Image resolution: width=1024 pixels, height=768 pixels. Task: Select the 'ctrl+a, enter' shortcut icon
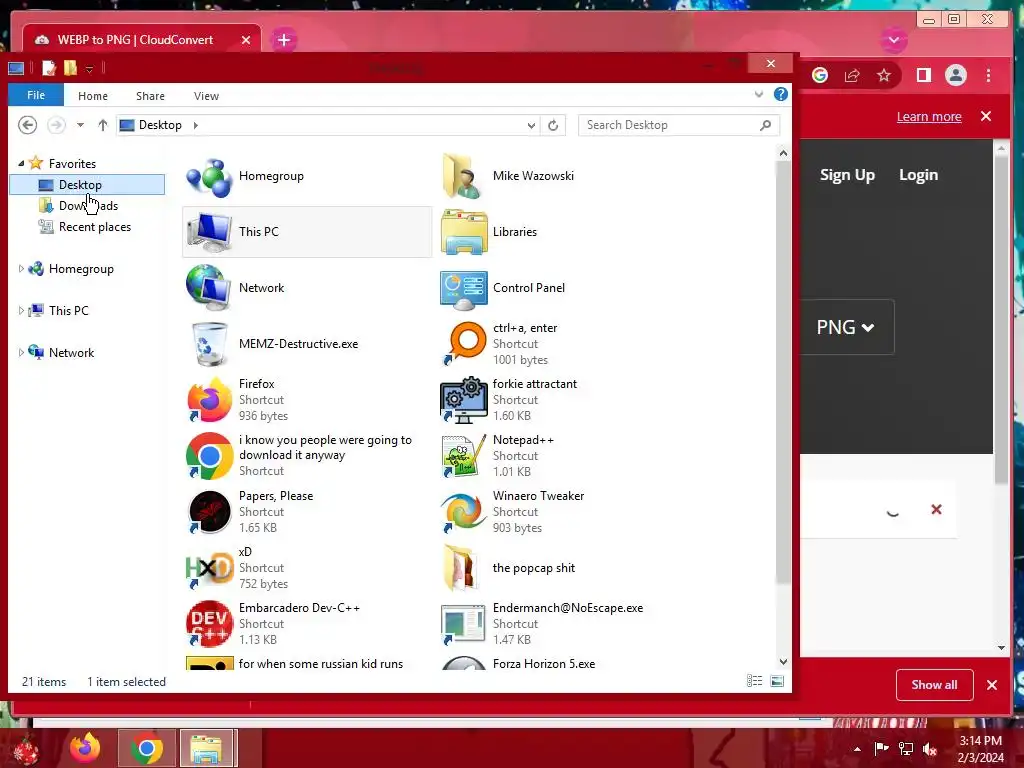(x=464, y=344)
